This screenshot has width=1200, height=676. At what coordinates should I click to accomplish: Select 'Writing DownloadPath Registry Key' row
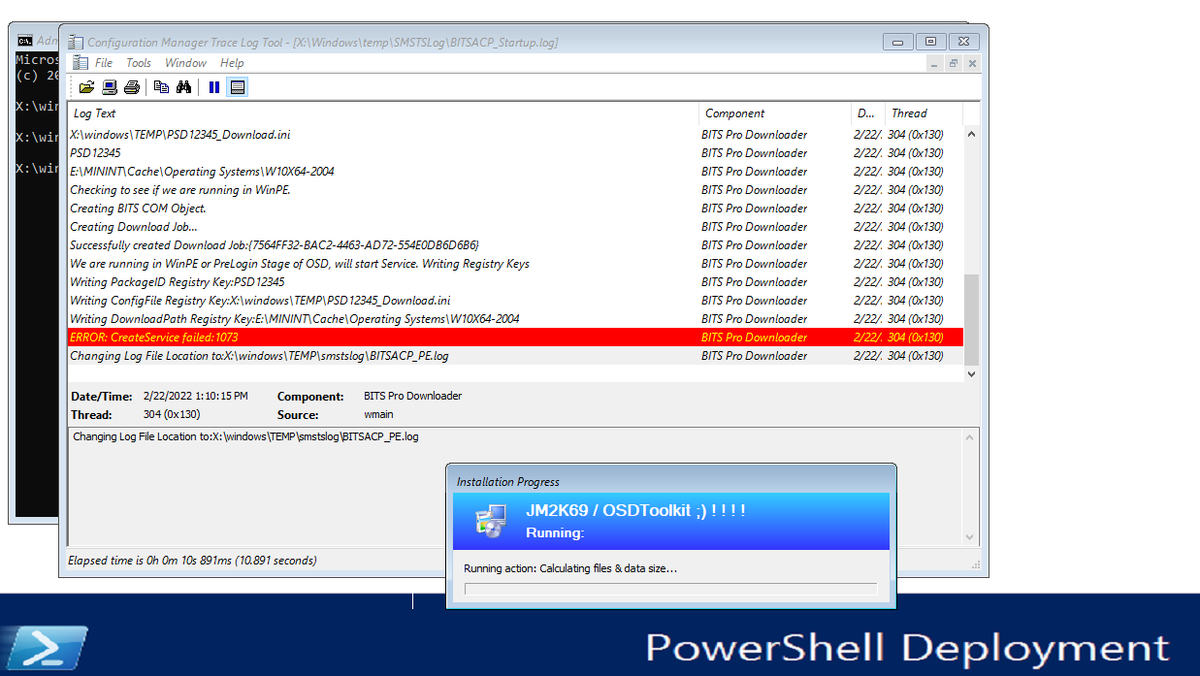pyautogui.click(x=515, y=319)
